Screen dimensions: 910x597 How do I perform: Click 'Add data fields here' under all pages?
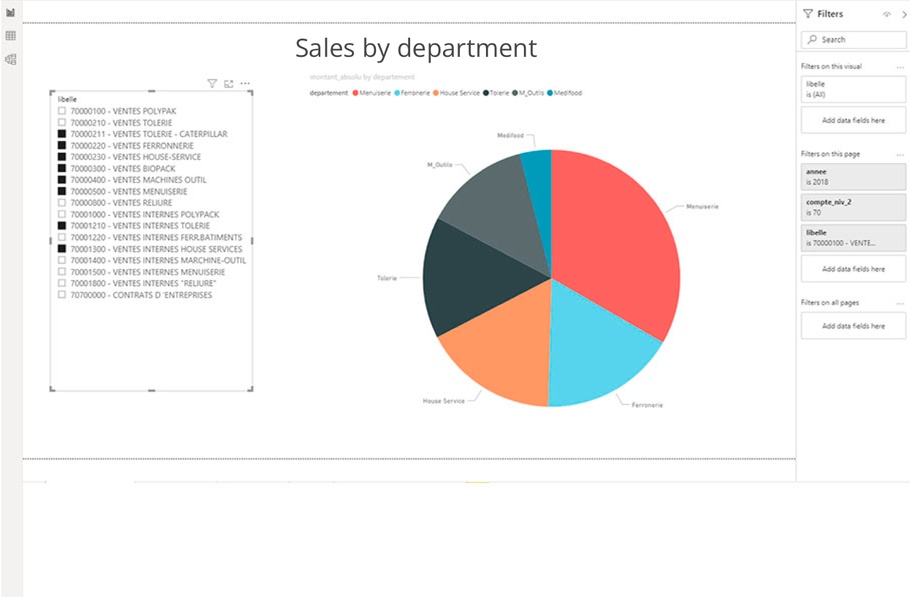click(853, 326)
